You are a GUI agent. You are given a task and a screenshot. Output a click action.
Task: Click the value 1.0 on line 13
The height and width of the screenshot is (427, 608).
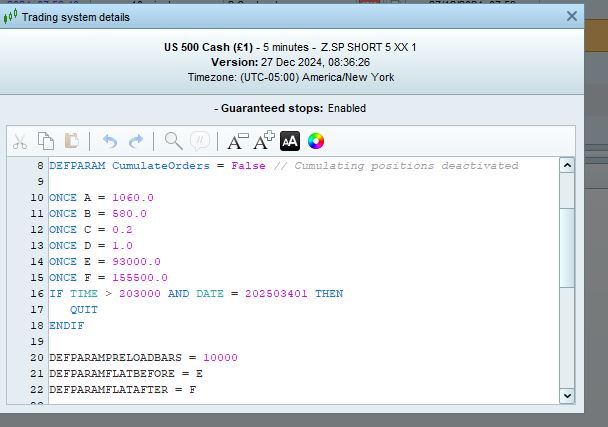coord(122,245)
